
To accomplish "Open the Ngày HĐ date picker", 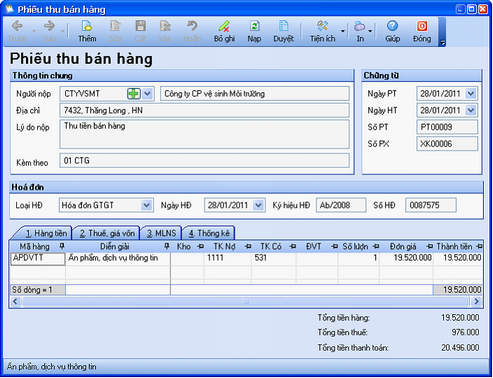I will 258,205.
